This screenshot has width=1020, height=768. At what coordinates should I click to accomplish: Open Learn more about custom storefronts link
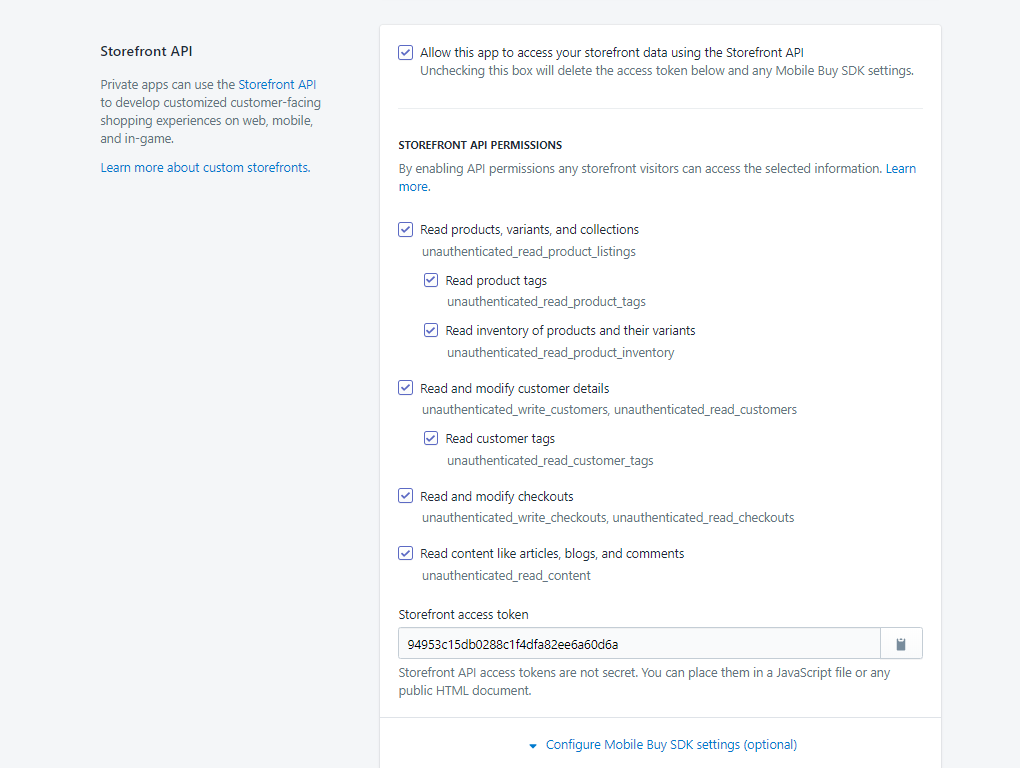click(205, 168)
